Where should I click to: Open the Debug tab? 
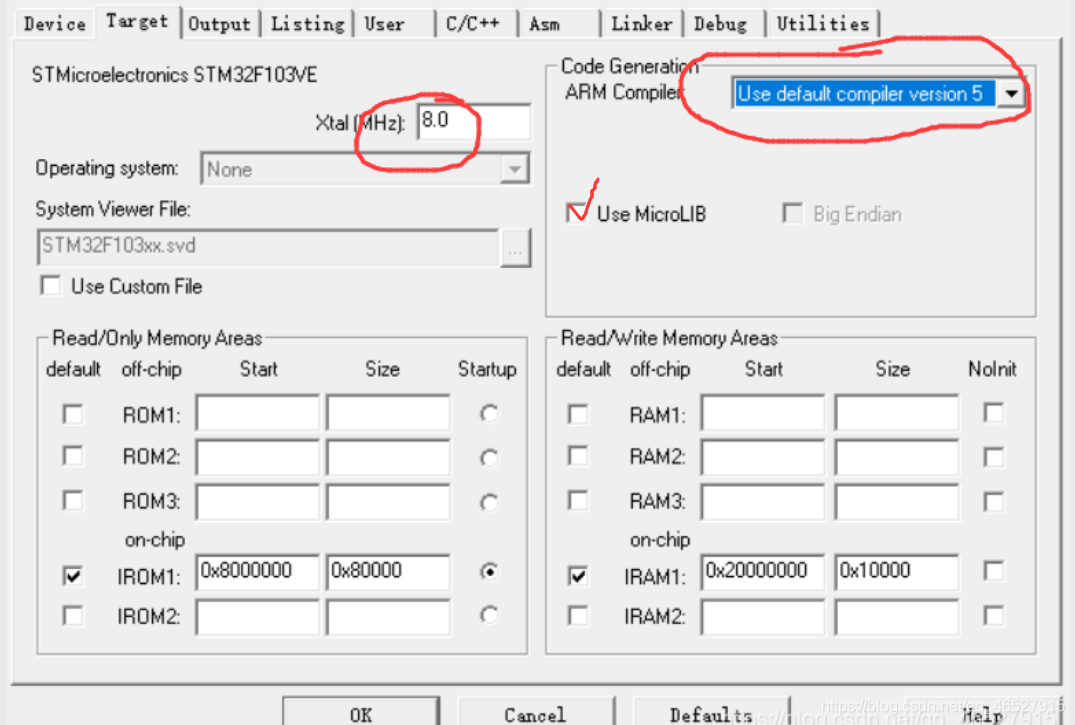pyautogui.click(x=723, y=24)
